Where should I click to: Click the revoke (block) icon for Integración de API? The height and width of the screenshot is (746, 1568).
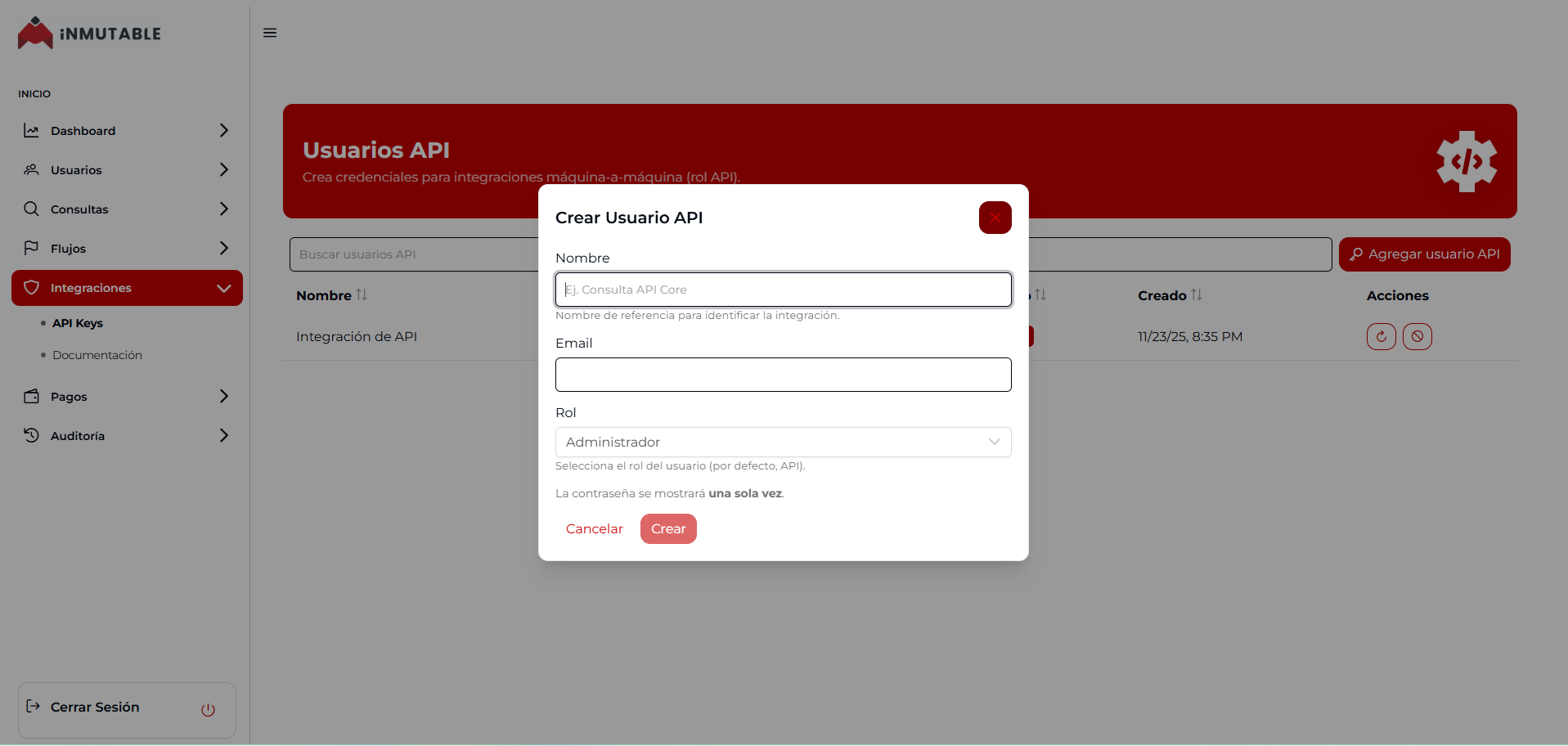point(1417,336)
